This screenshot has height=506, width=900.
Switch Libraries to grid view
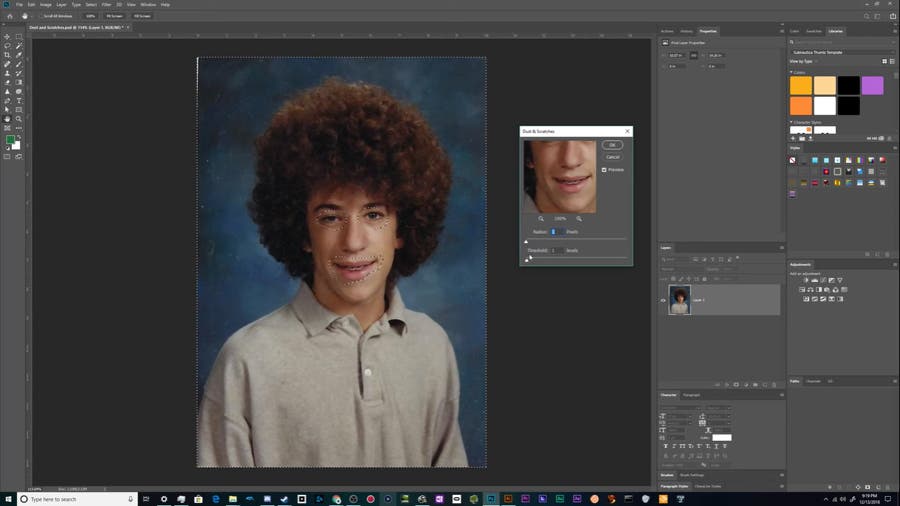885,61
